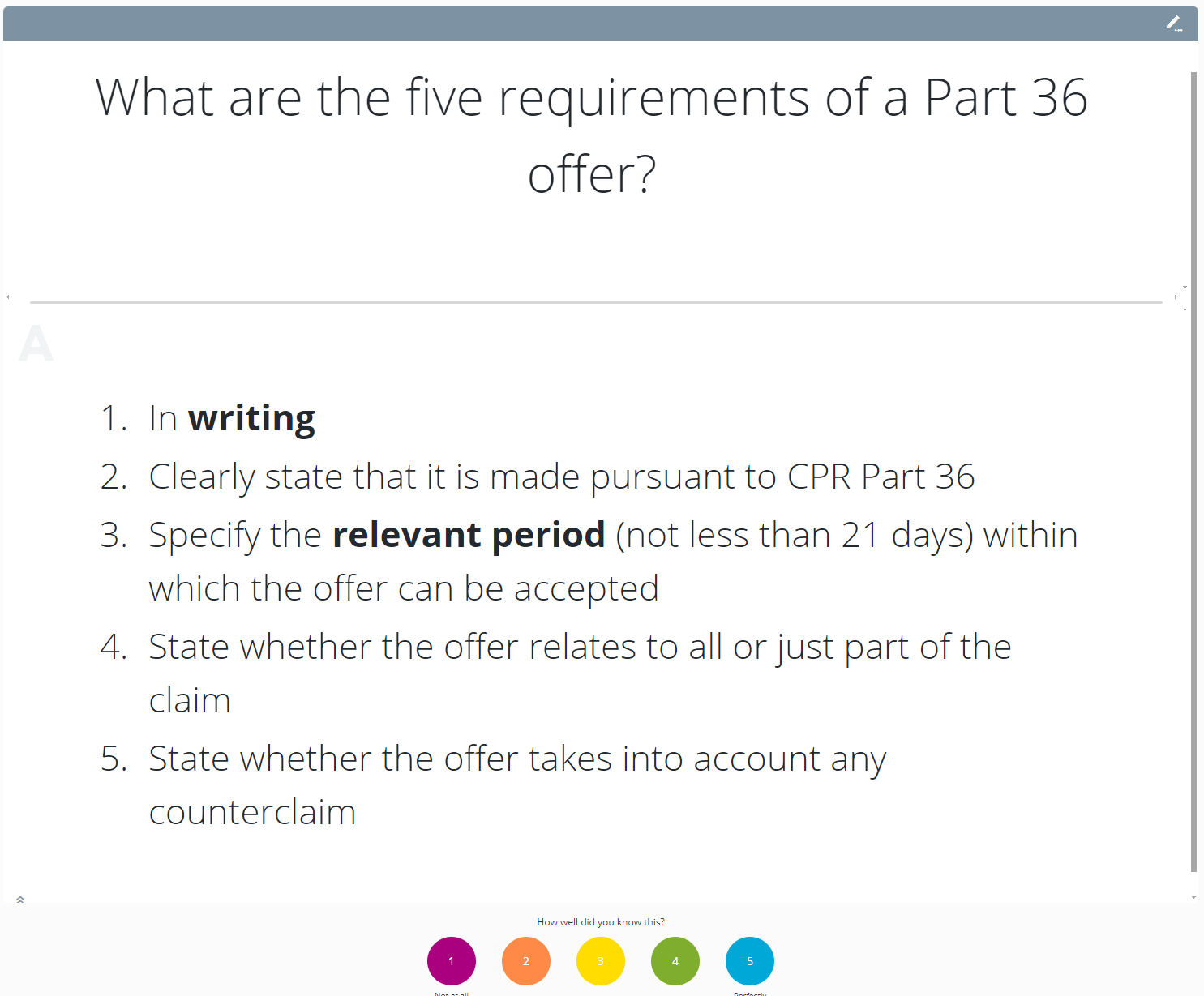Image resolution: width=1204 pixels, height=996 pixels.
Task: Rate confidence 5 with the blue circle
Action: [x=750, y=961]
